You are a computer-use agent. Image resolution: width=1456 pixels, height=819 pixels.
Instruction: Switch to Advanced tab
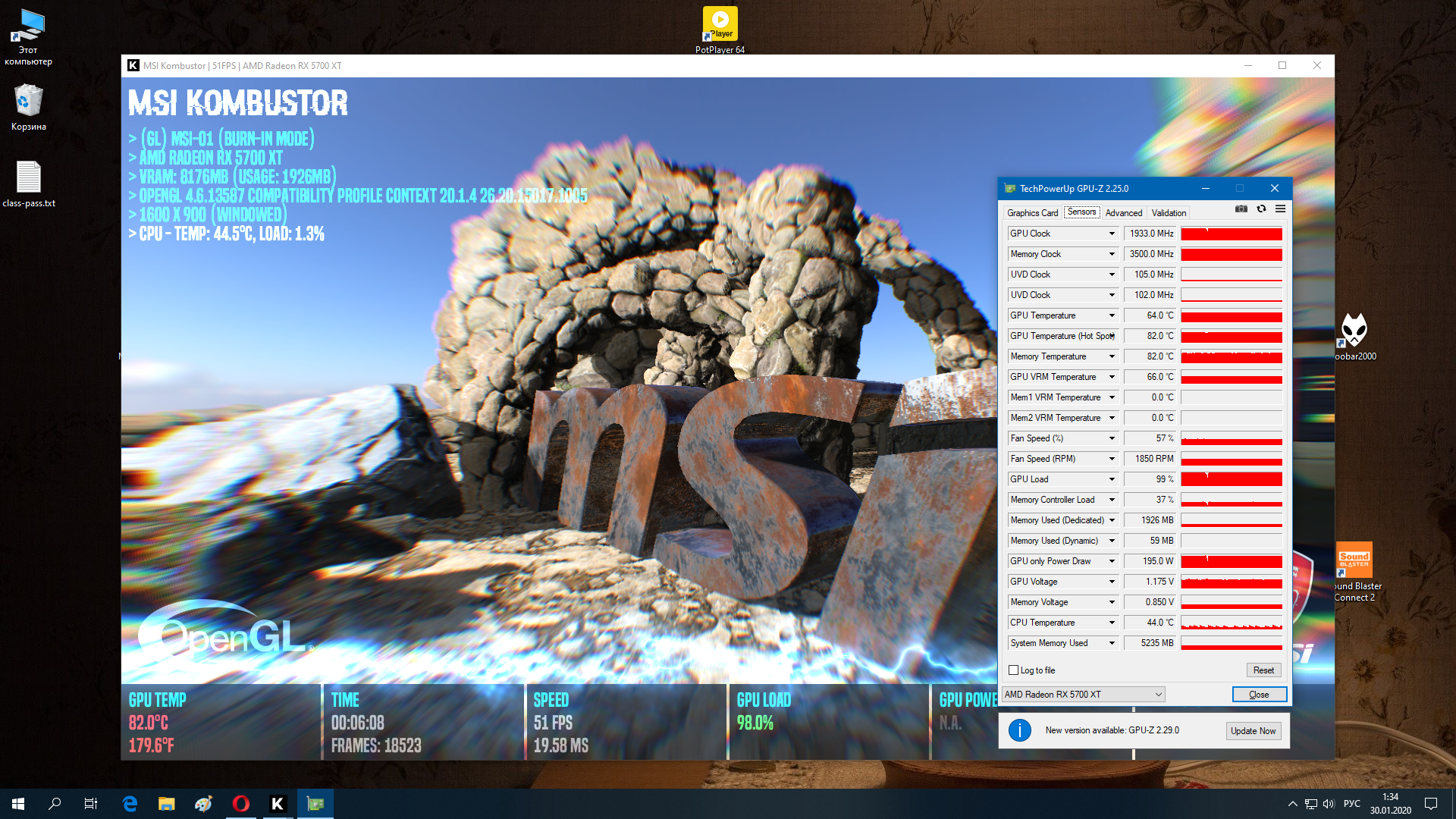click(1123, 213)
